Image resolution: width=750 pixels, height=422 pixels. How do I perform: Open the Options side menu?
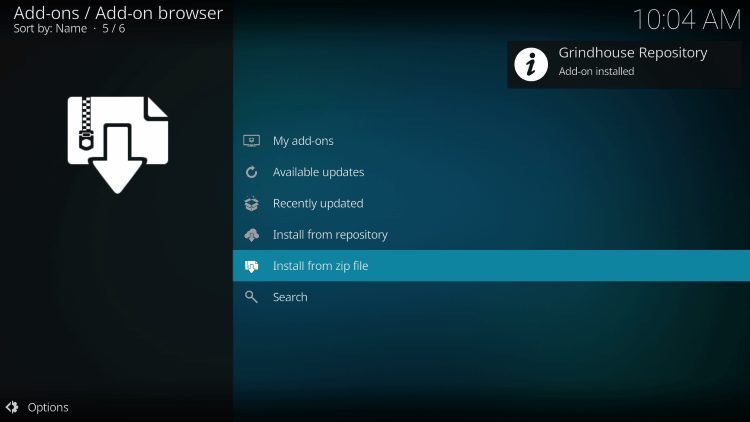(37, 407)
